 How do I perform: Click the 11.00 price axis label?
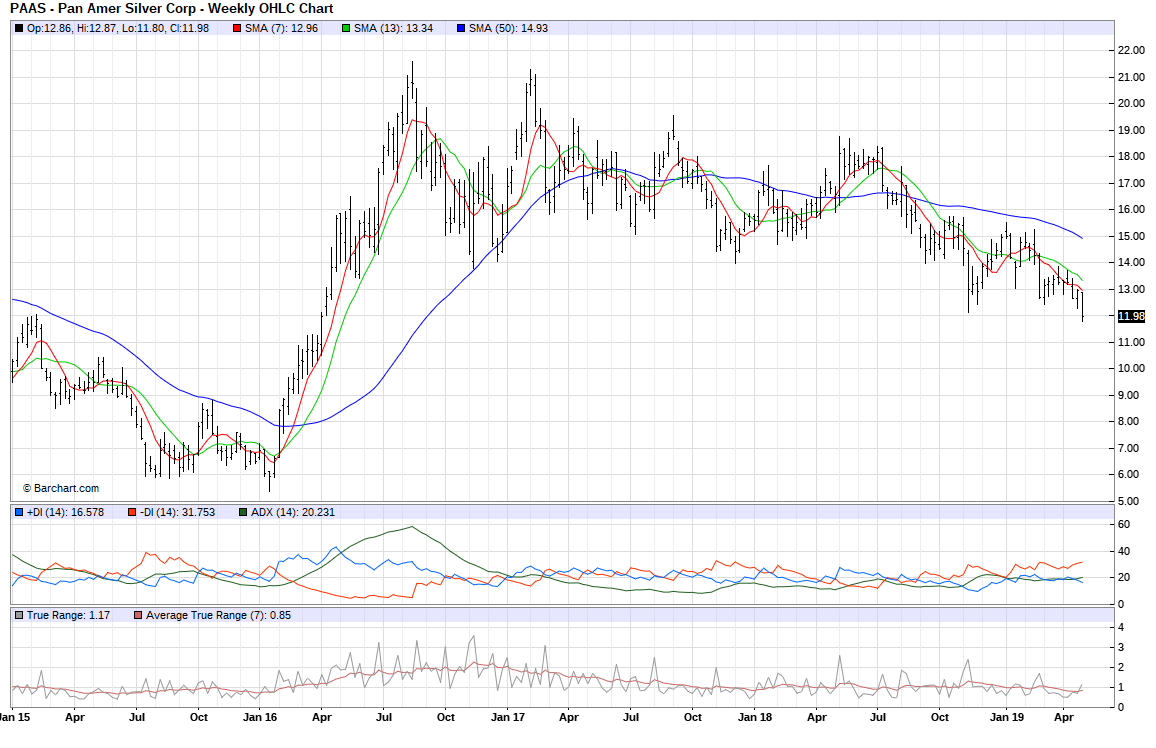pos(1131,343)
